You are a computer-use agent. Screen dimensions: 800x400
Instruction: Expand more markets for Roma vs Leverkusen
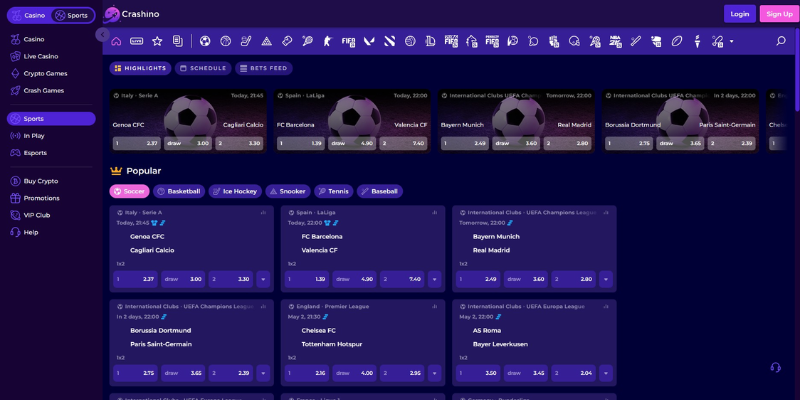click(606, 373)
